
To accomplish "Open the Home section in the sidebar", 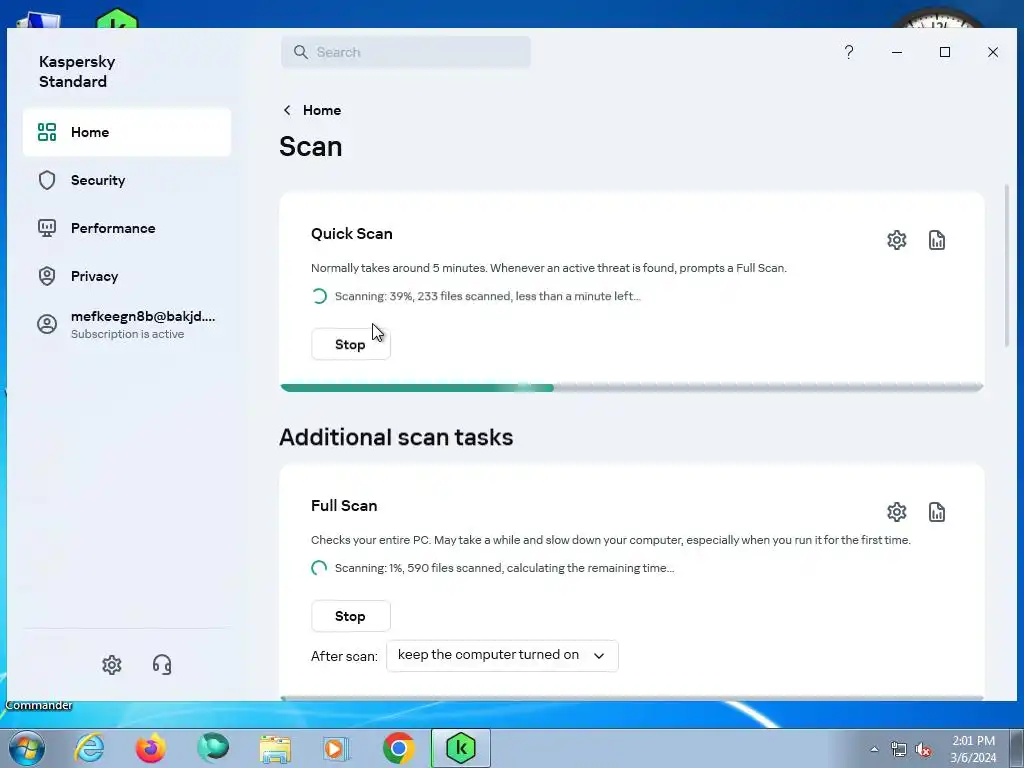I will 127,132.
